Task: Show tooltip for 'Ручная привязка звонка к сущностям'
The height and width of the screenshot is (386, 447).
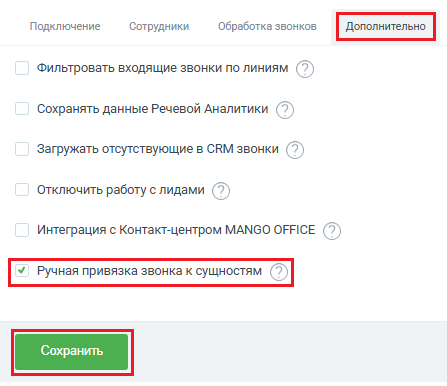Action: (279, 272)
